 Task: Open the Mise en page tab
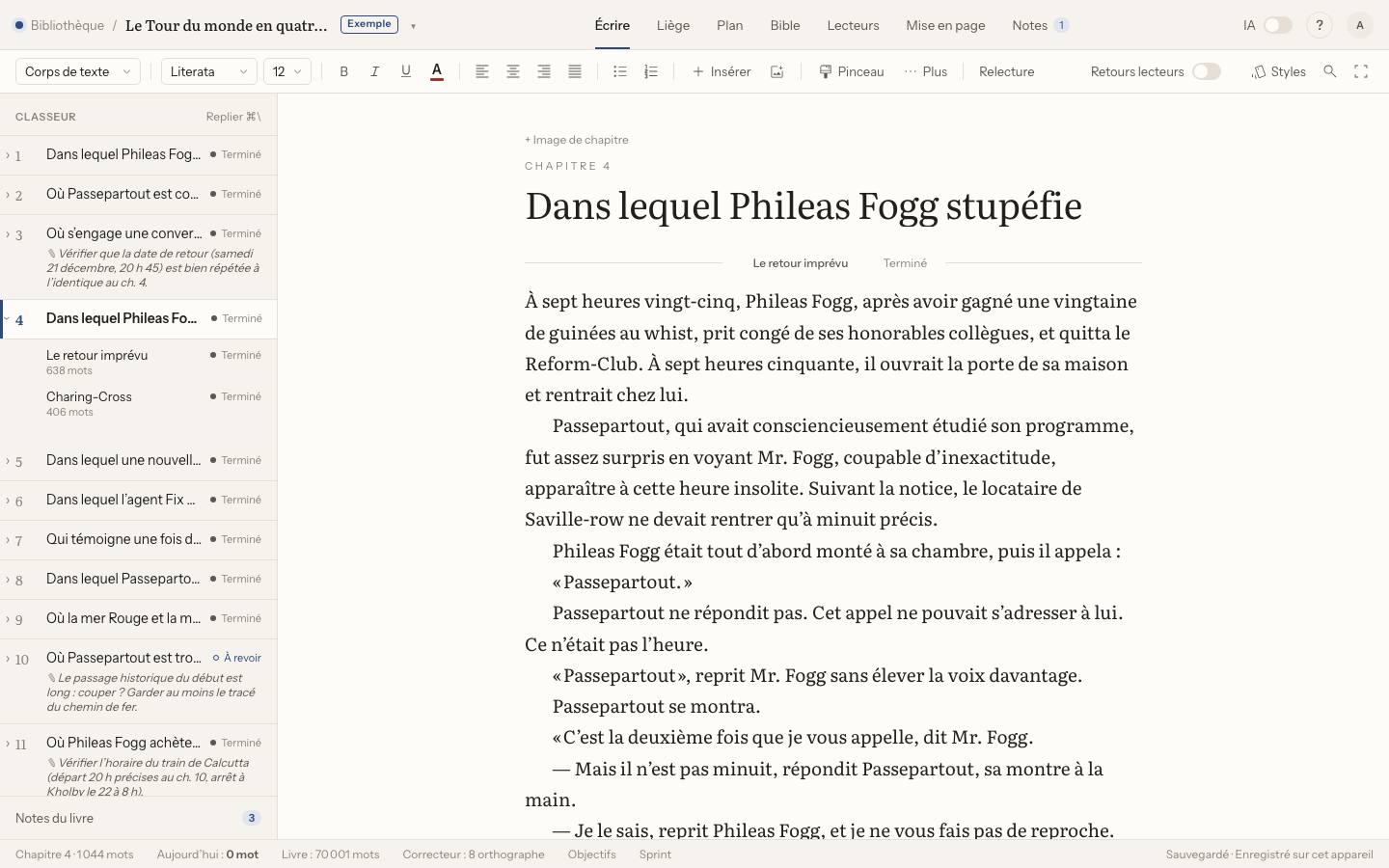(x=945, y=26)
